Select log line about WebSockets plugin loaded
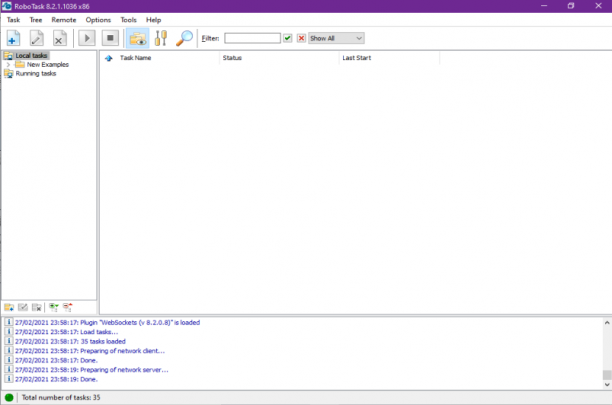This screenshot has width=612, height=405. 107,323
